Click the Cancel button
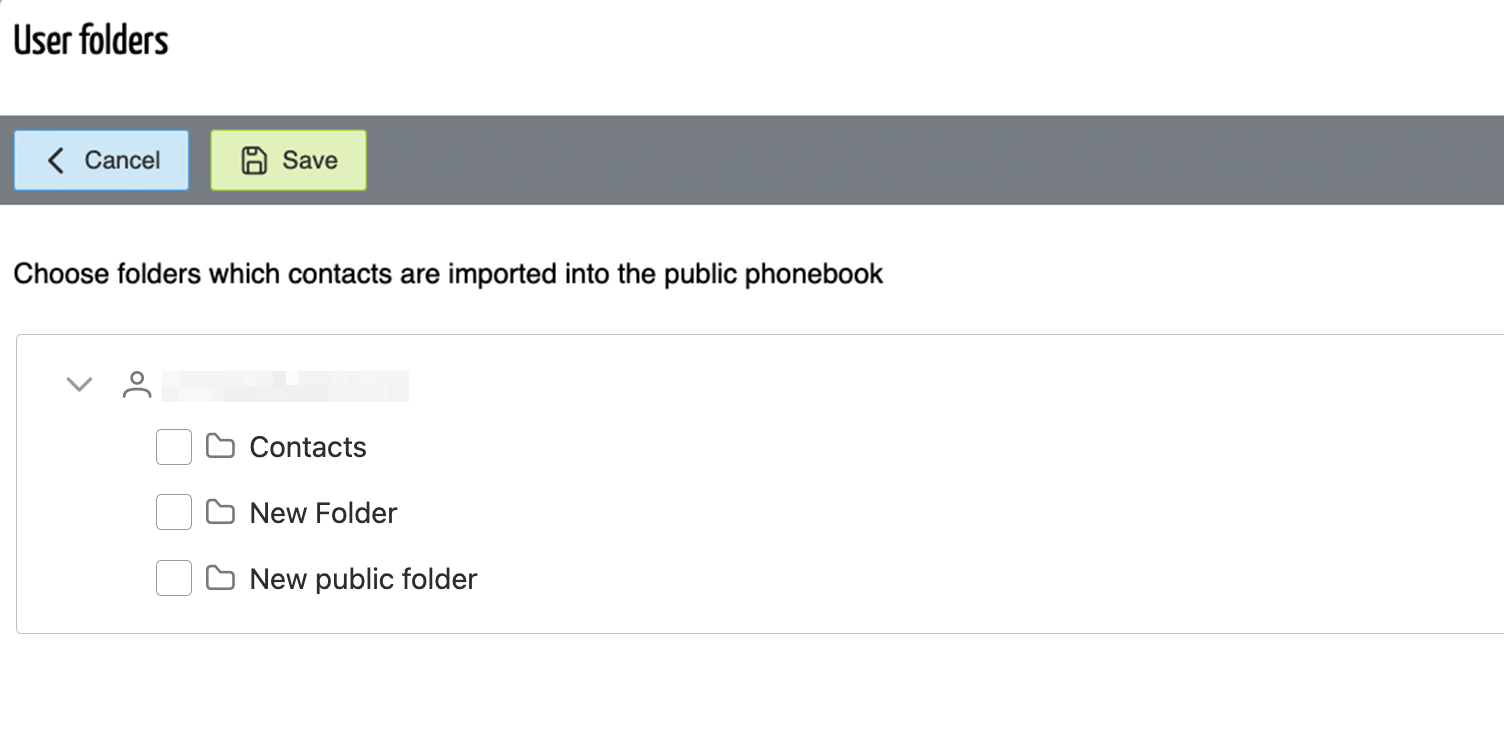The height and width of the screenshot is (734, 1504). click(x=101, y=160)
